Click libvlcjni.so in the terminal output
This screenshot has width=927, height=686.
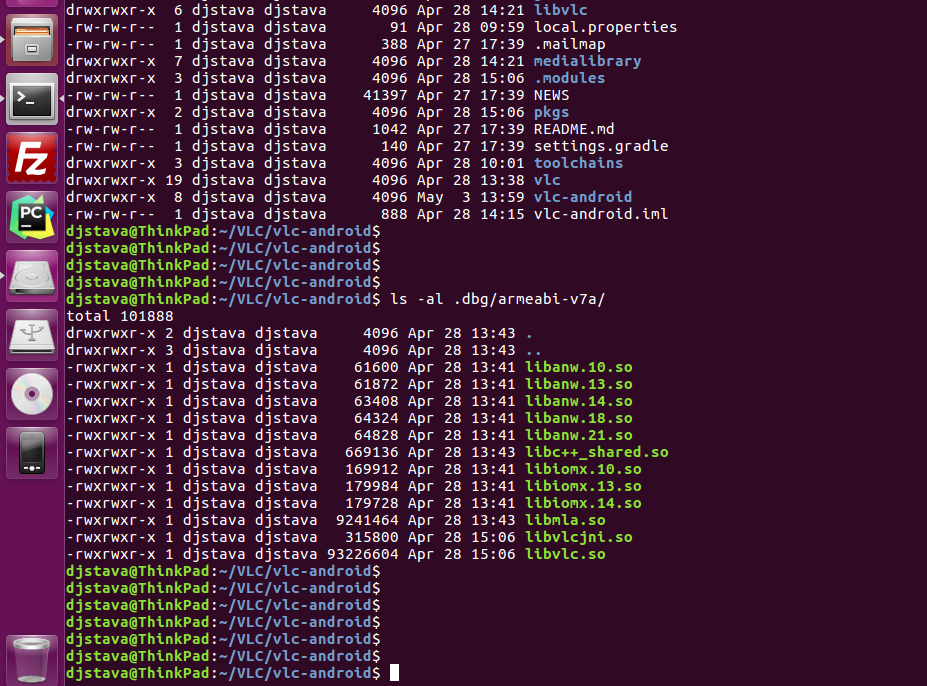578,537
